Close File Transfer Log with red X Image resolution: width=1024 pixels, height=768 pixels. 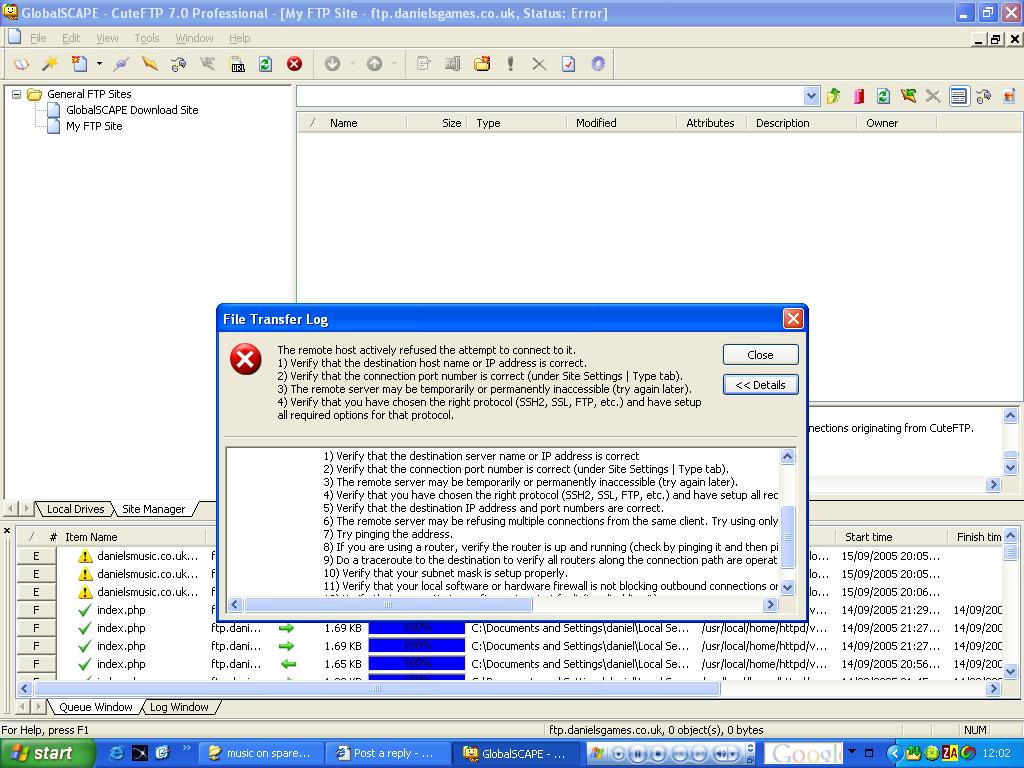(793, 319)
